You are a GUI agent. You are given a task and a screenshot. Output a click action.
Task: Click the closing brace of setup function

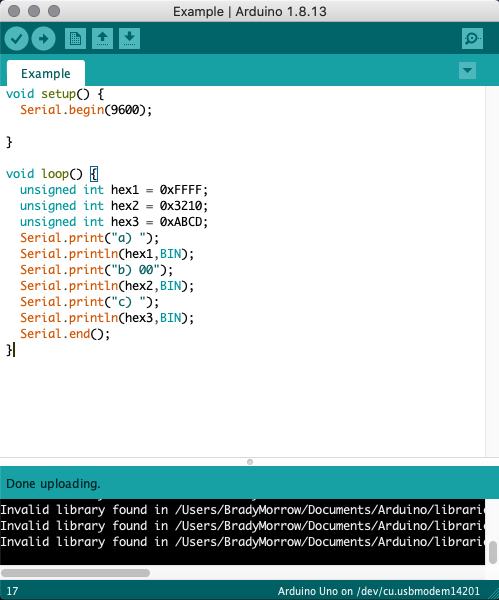(x=9, y=142)
